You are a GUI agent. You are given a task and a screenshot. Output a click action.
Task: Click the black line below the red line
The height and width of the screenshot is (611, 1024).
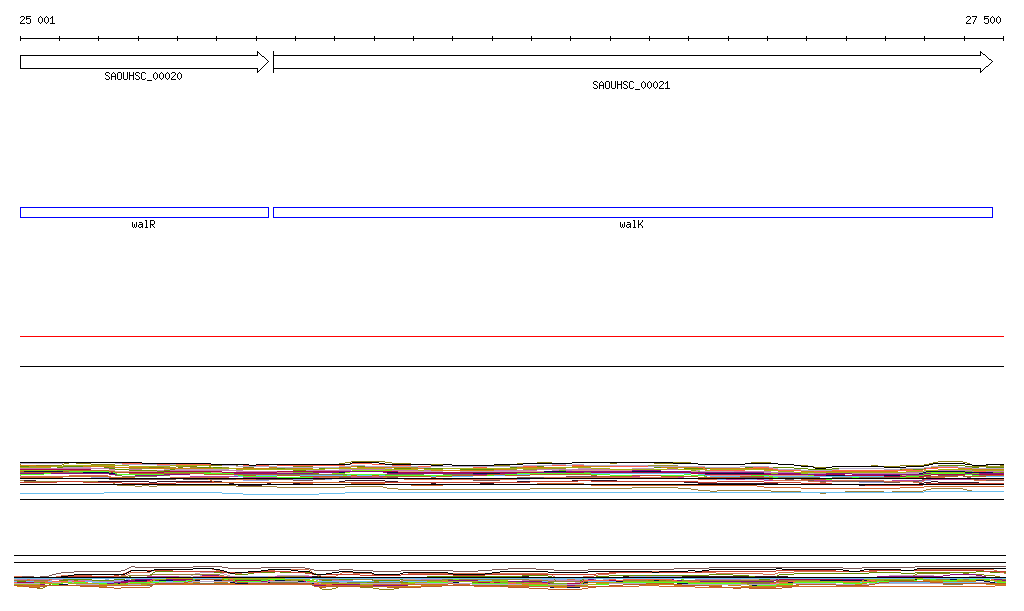pyautogui.click(x=512, y=366)
